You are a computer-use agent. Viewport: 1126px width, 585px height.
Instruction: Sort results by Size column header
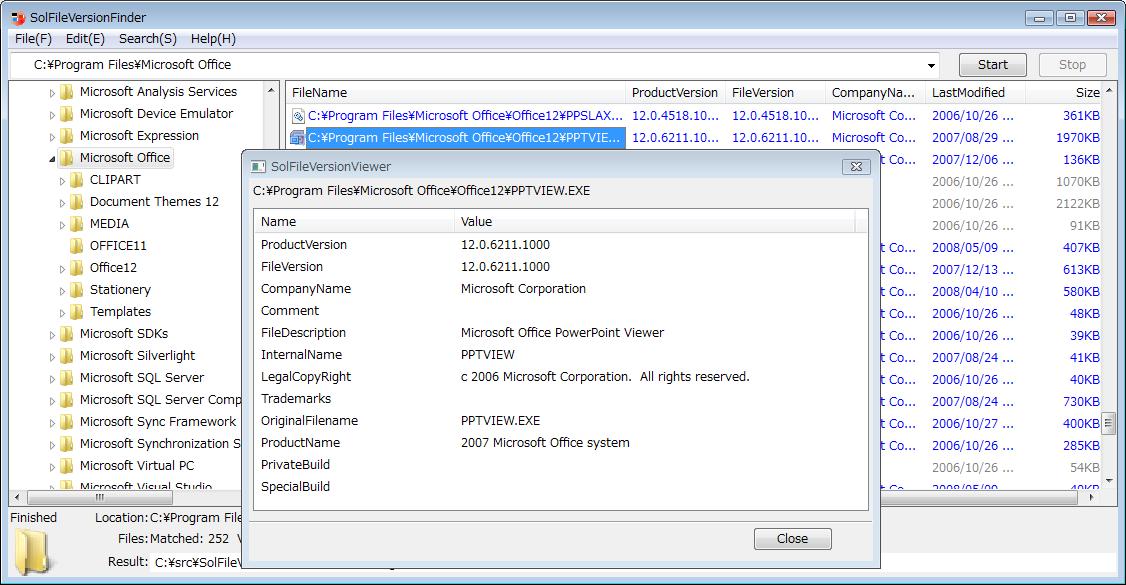[x=1064, y=93]
